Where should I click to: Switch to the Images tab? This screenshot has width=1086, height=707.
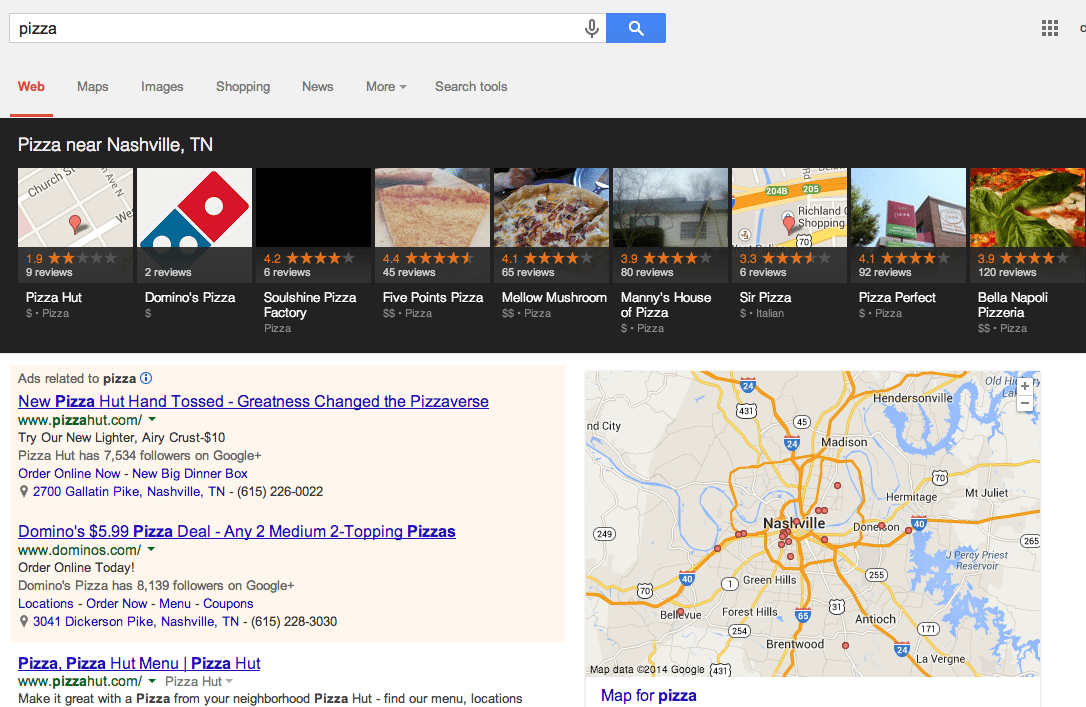tap(162, 87)
